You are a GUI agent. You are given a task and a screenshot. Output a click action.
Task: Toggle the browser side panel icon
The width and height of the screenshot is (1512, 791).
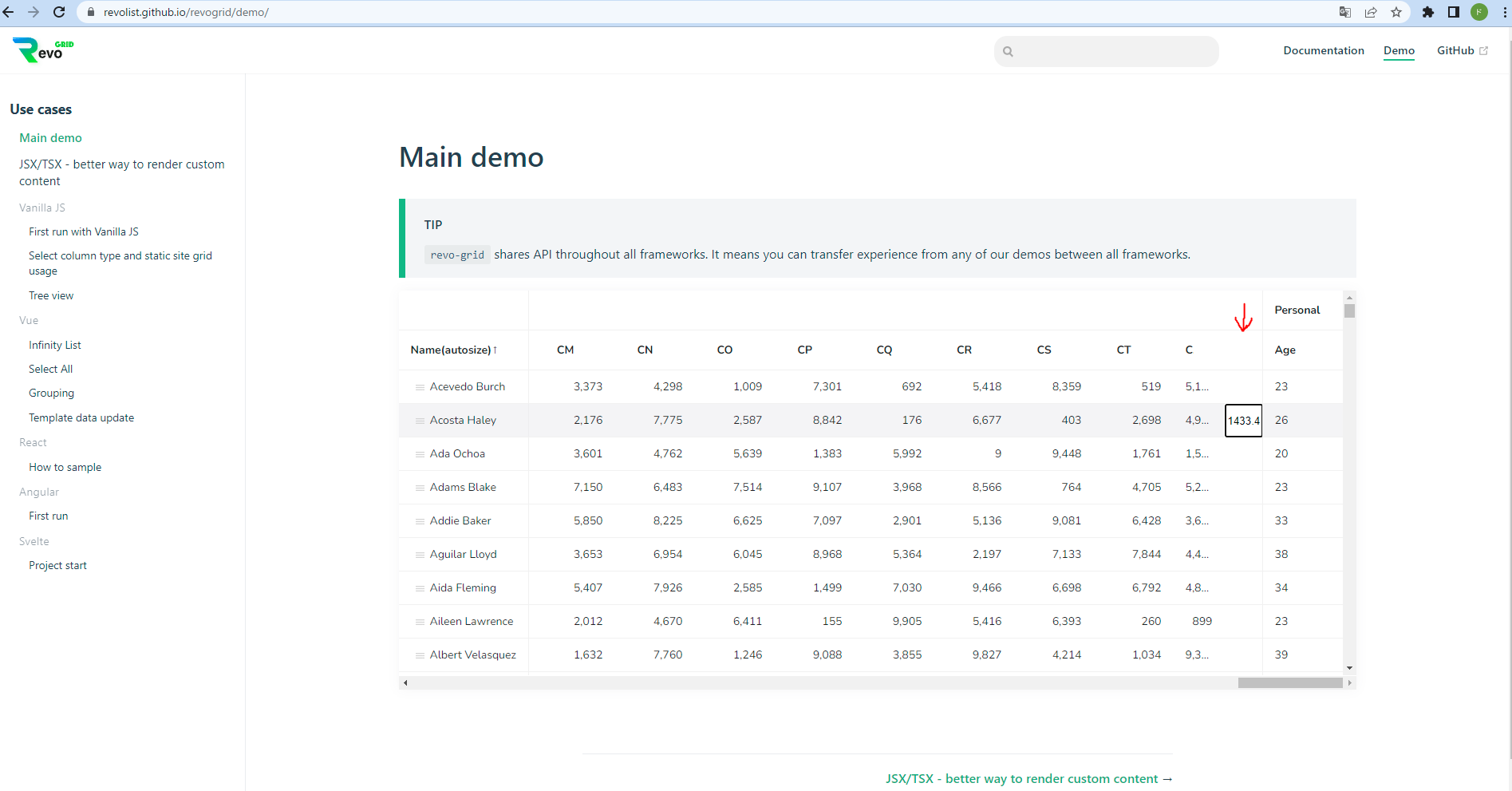point(1454,12)
